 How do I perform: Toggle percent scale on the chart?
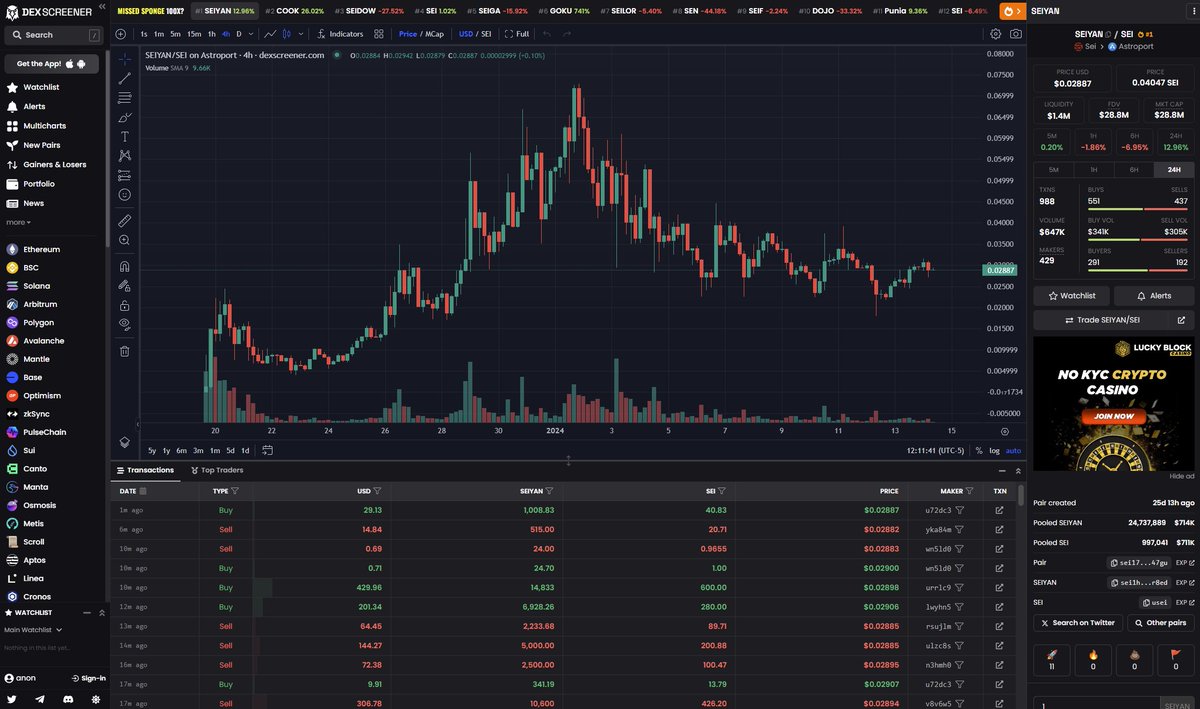[x=979, y=451]
